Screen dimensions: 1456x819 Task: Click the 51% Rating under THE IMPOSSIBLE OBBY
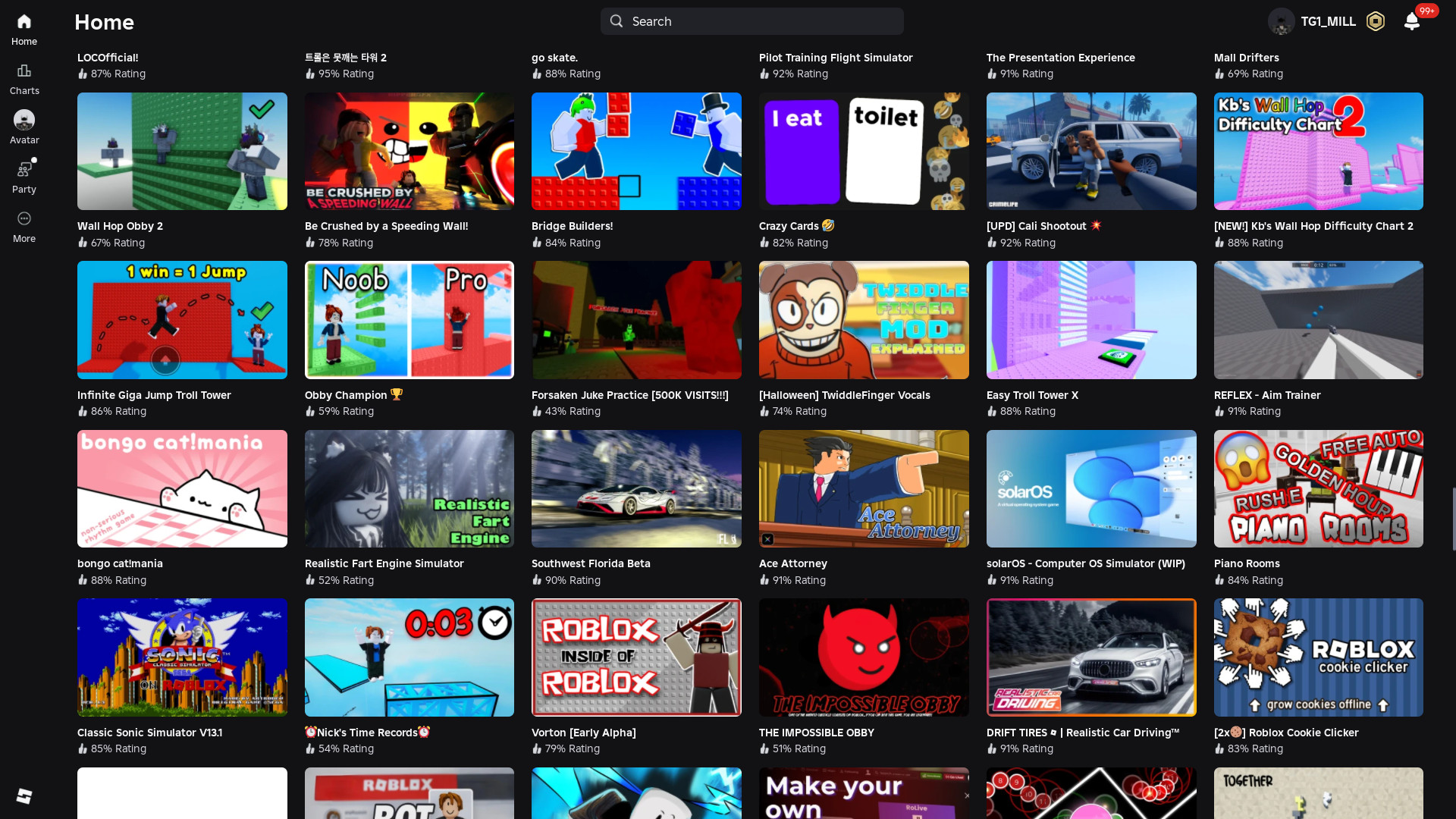[x=793, y=748]
